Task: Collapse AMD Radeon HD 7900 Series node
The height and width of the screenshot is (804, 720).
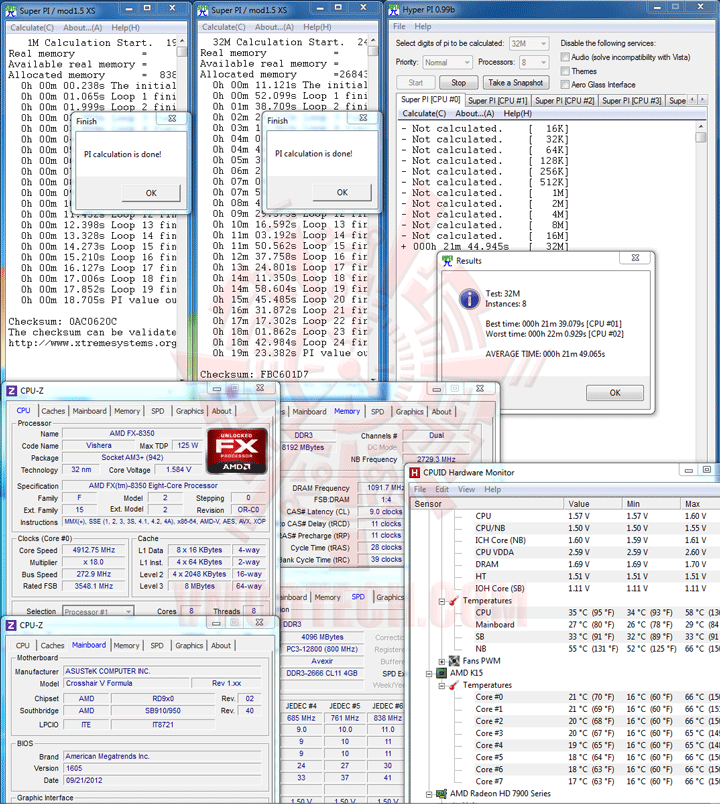Action: coord(429,794)
